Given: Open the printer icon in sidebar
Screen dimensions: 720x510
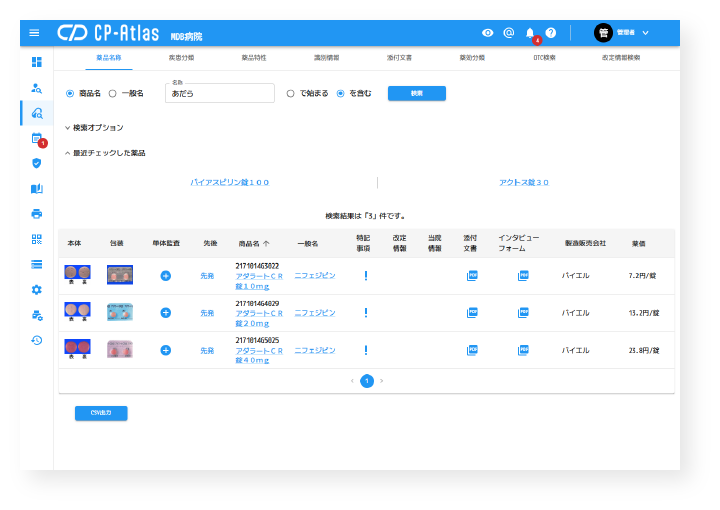Looking at the screenshot, I should 37,214.
